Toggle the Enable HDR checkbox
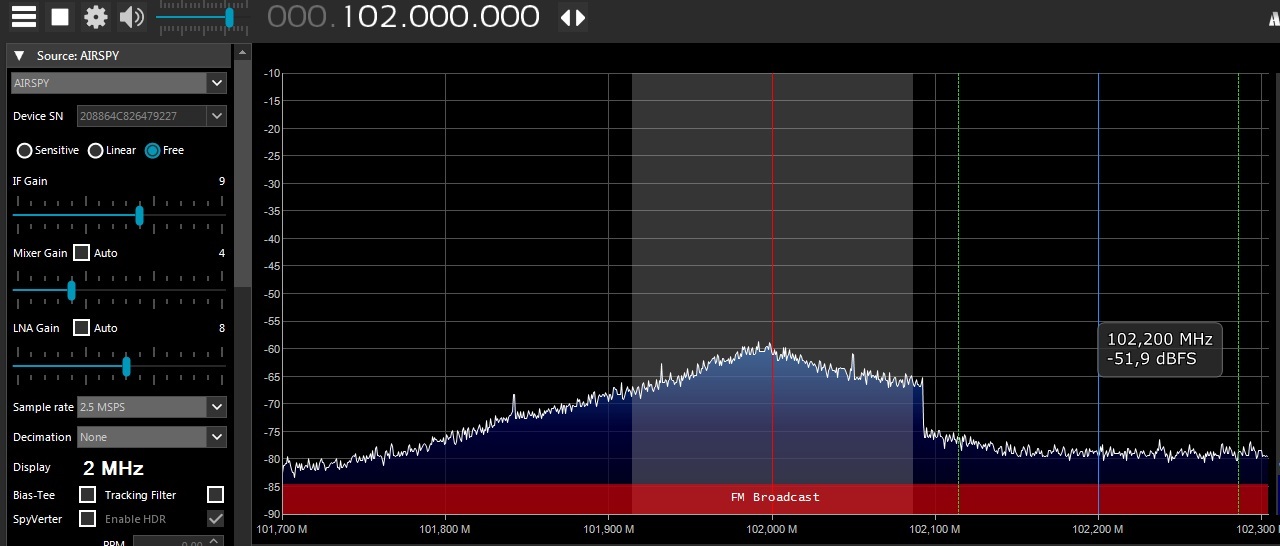This screenshot has width=1280, height=546. click(x=215, y=518)
